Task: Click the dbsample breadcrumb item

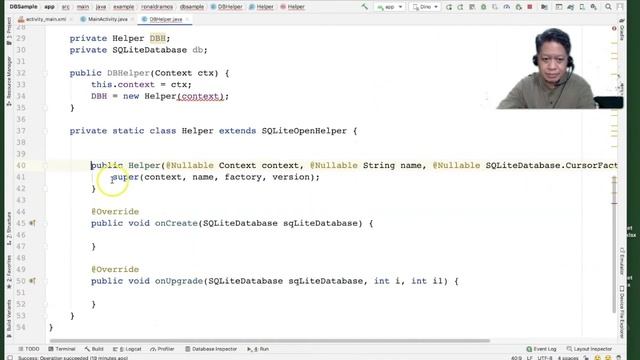Action: click(x=192, y=7)
